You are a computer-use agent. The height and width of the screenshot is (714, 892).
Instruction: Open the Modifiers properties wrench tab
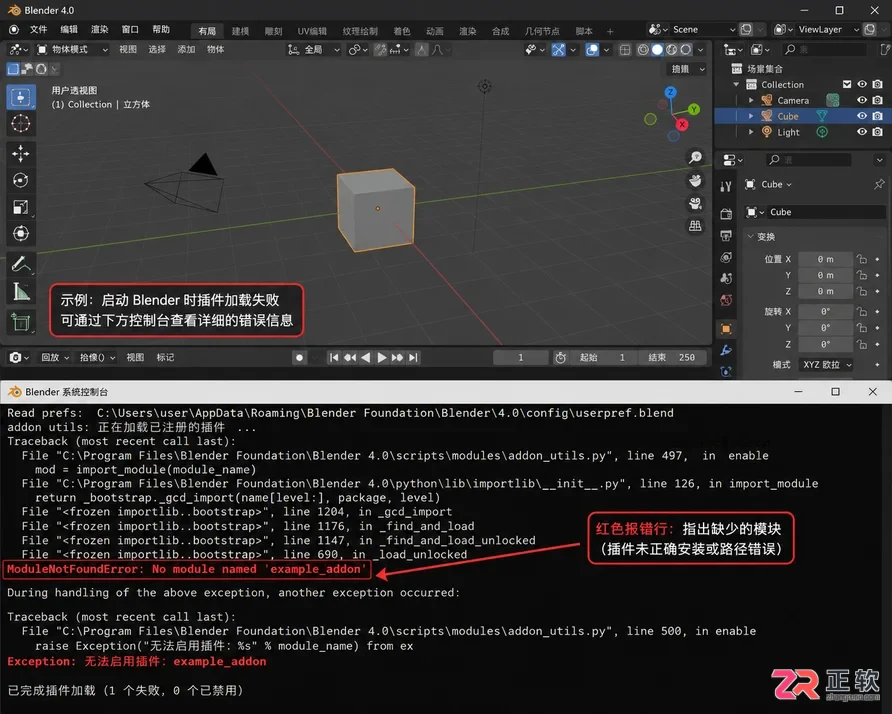726,350
